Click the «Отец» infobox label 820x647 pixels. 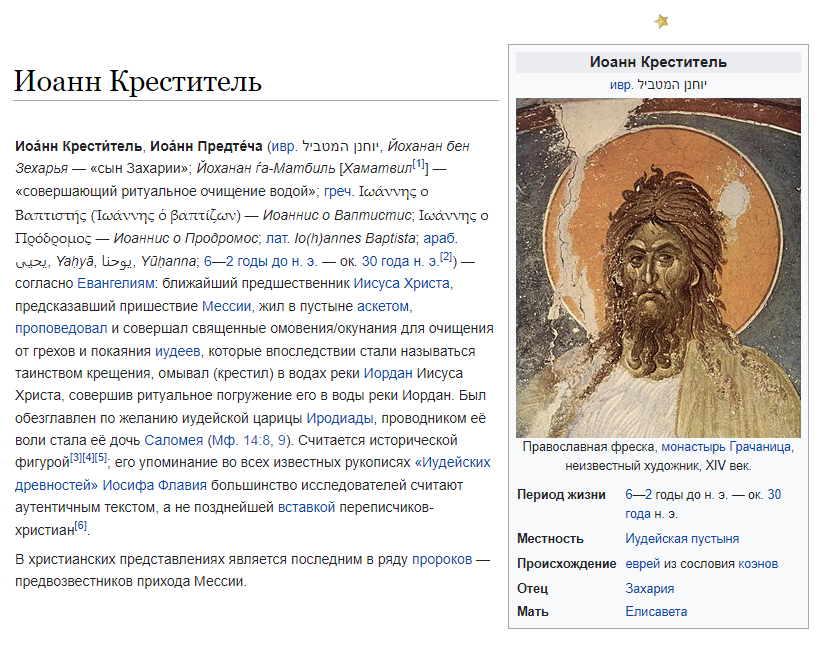coord(532,588)
